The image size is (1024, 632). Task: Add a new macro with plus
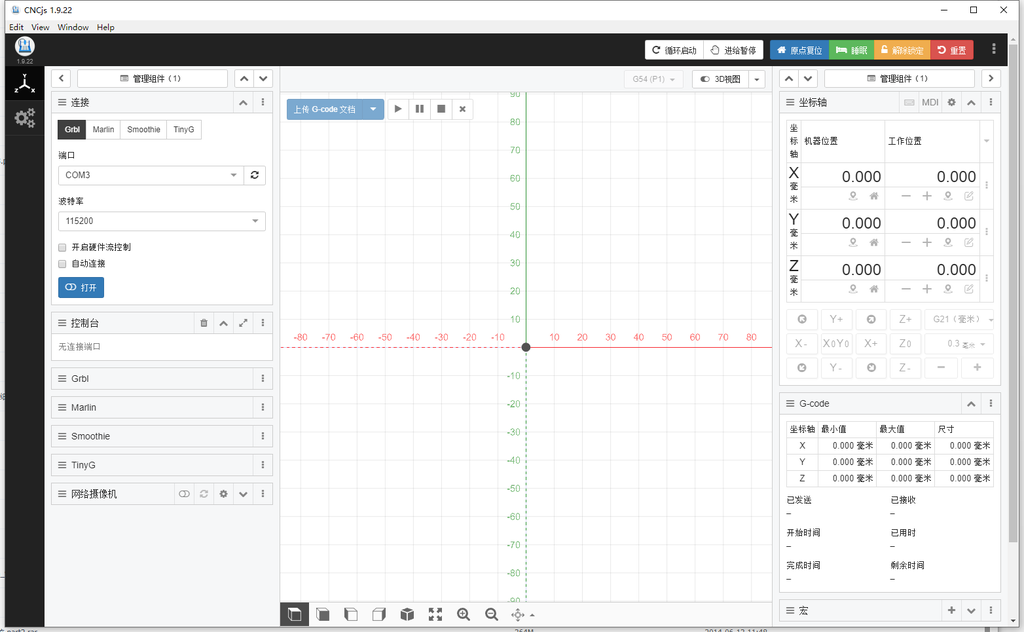pyautogui.click(x=952, y=610)
